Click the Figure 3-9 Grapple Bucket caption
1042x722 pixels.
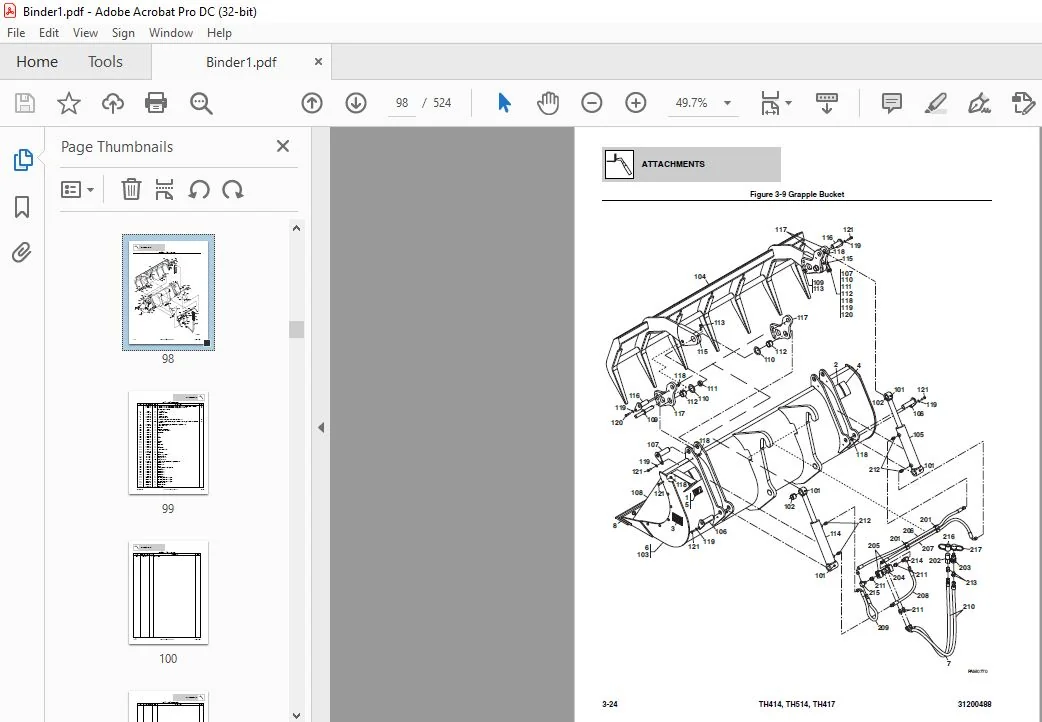[797, 194]
